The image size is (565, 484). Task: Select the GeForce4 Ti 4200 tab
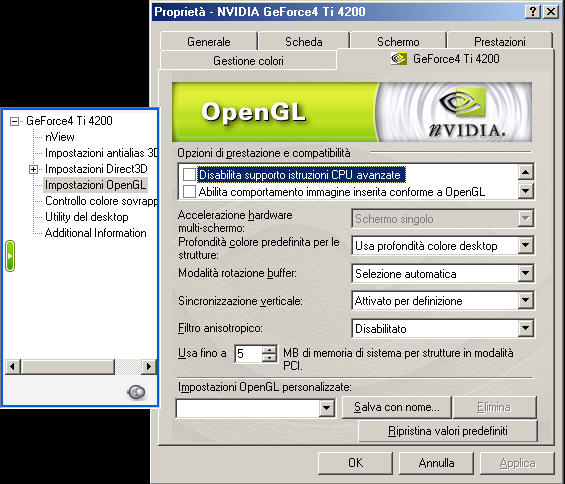click(x=446, y=59)
